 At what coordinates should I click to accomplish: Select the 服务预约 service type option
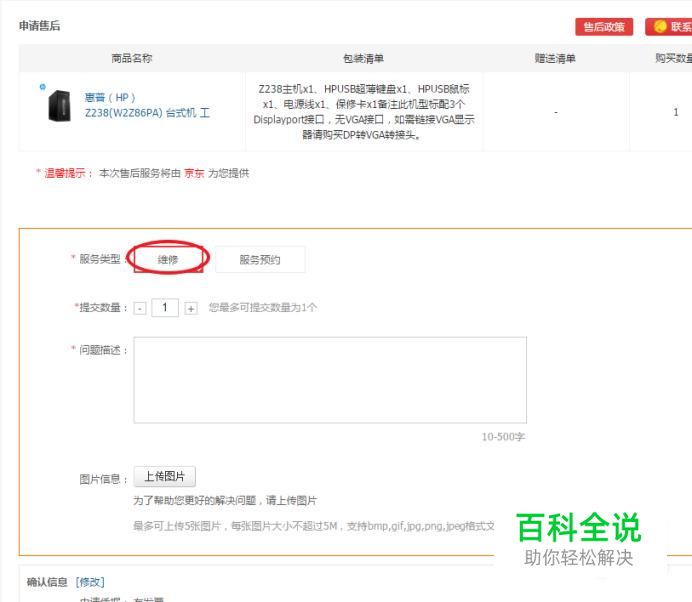point(260,260)
